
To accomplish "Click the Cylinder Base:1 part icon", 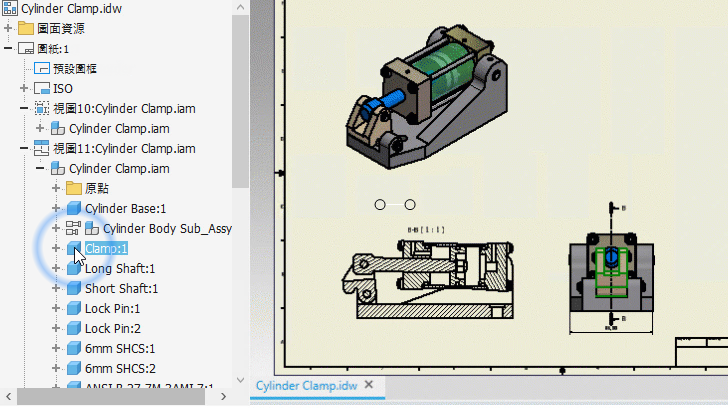I will (x=74, y=208).
